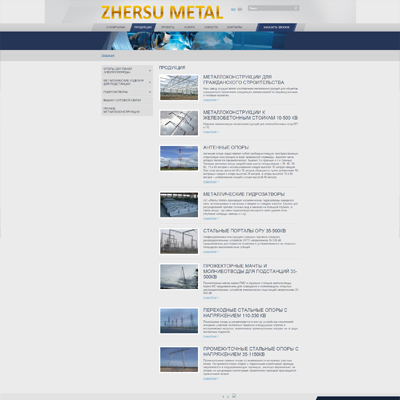The image size is (400, 400).
Task: Open Опоры для линий электропередач sidebar category
Action: (118, 71)
